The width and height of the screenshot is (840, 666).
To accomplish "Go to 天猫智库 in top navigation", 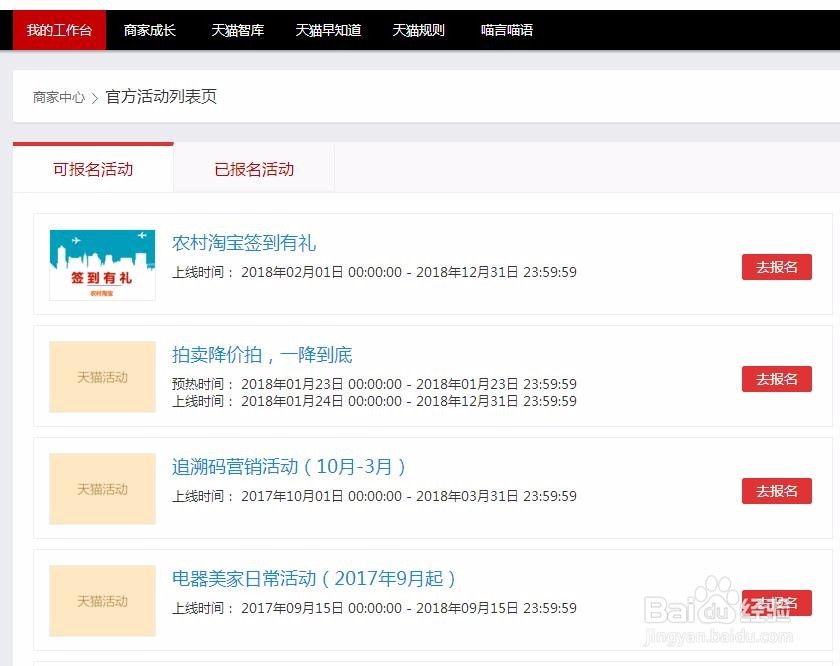I will pyautogui.click(x=237, y=30).
